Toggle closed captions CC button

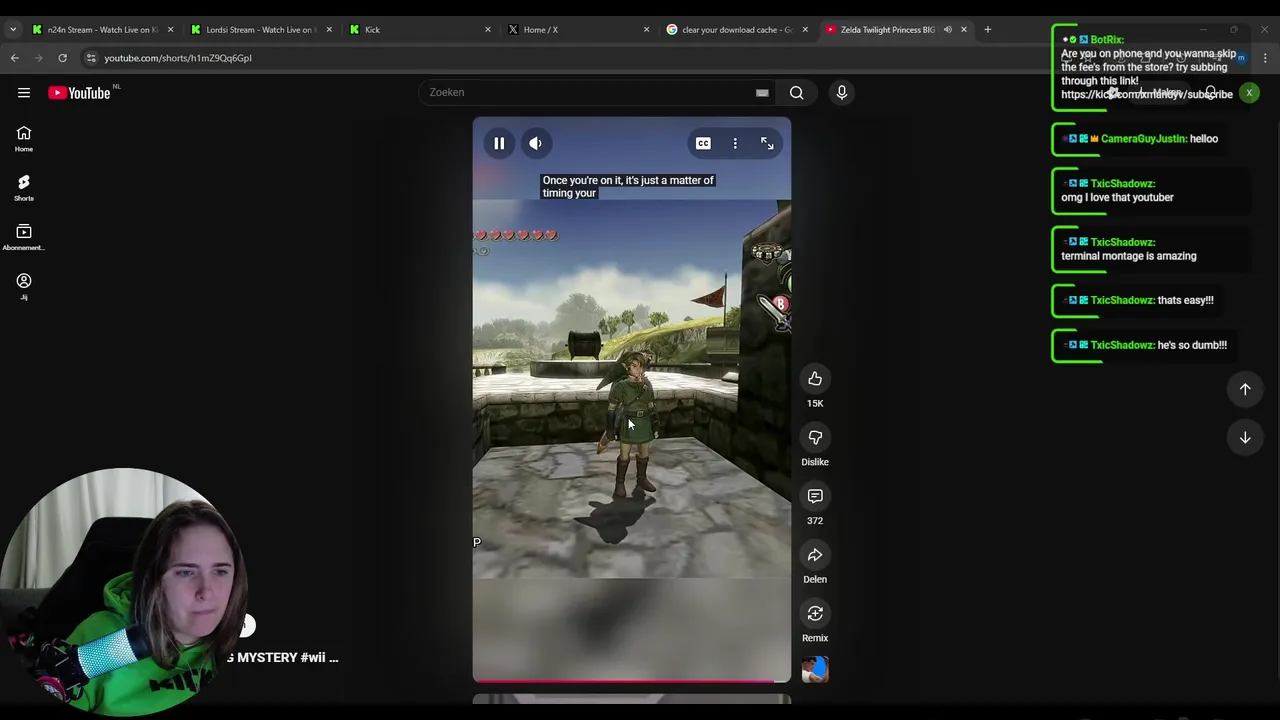point(703,143)
